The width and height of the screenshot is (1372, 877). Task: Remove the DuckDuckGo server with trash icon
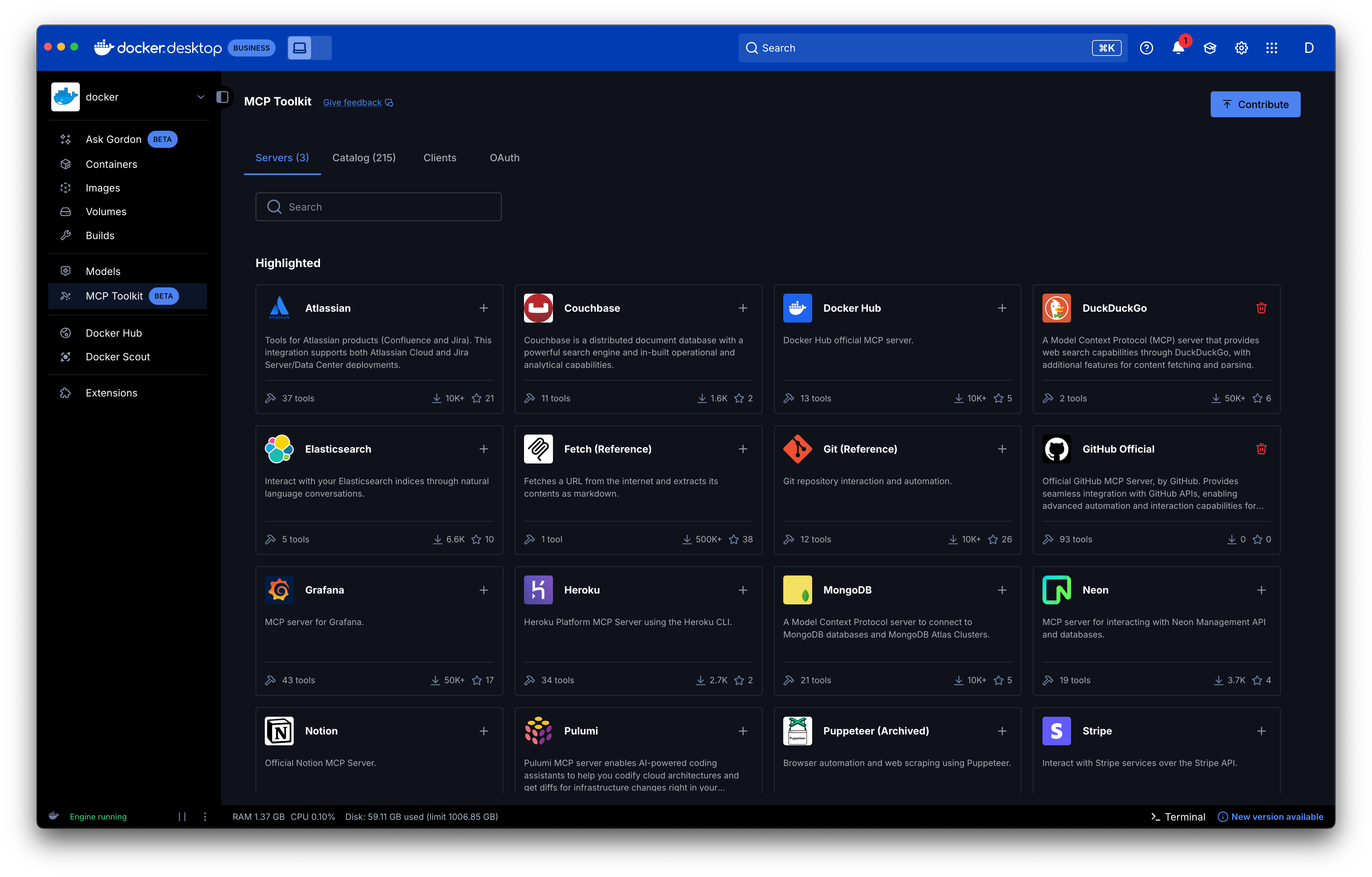tap(1261, 308)
